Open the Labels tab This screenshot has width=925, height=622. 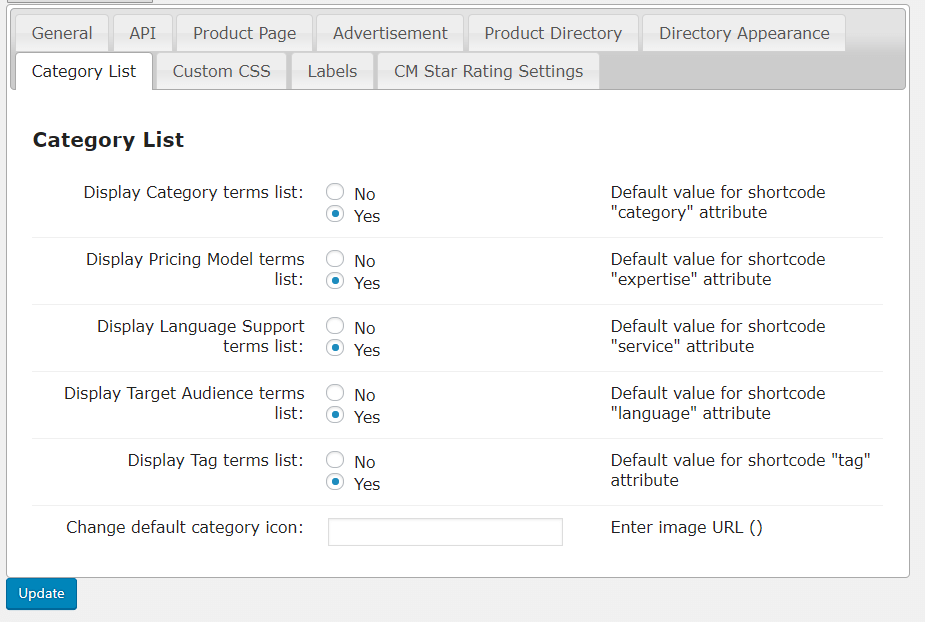click(332, 71)
